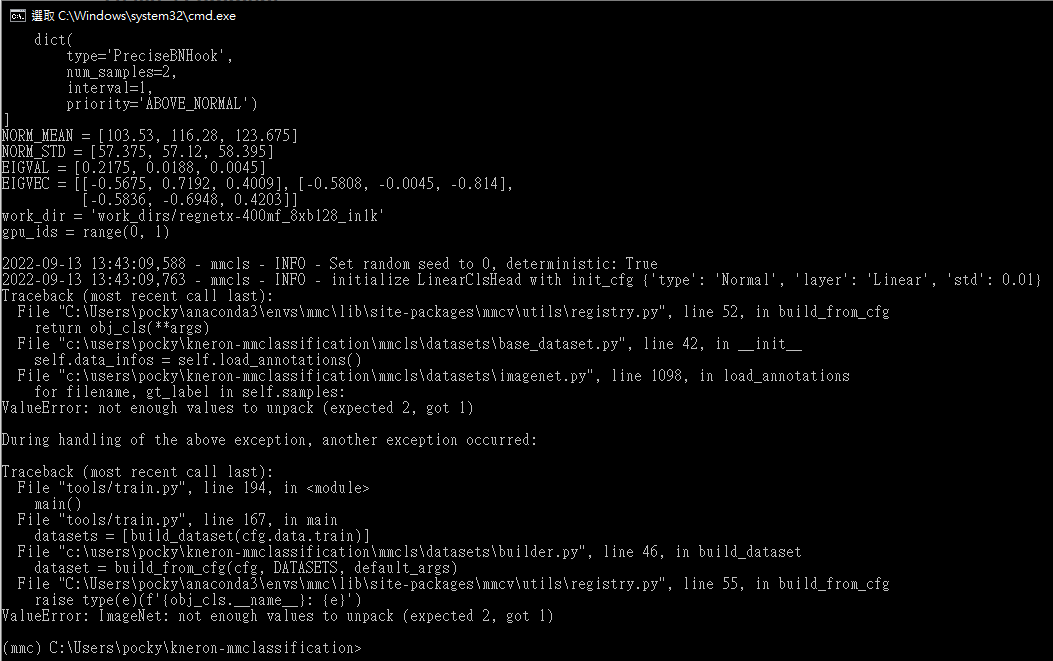Click the command prompt after kneron-mmclassification>
Viewport: 1053px width, 661px height.
point(366,648)
